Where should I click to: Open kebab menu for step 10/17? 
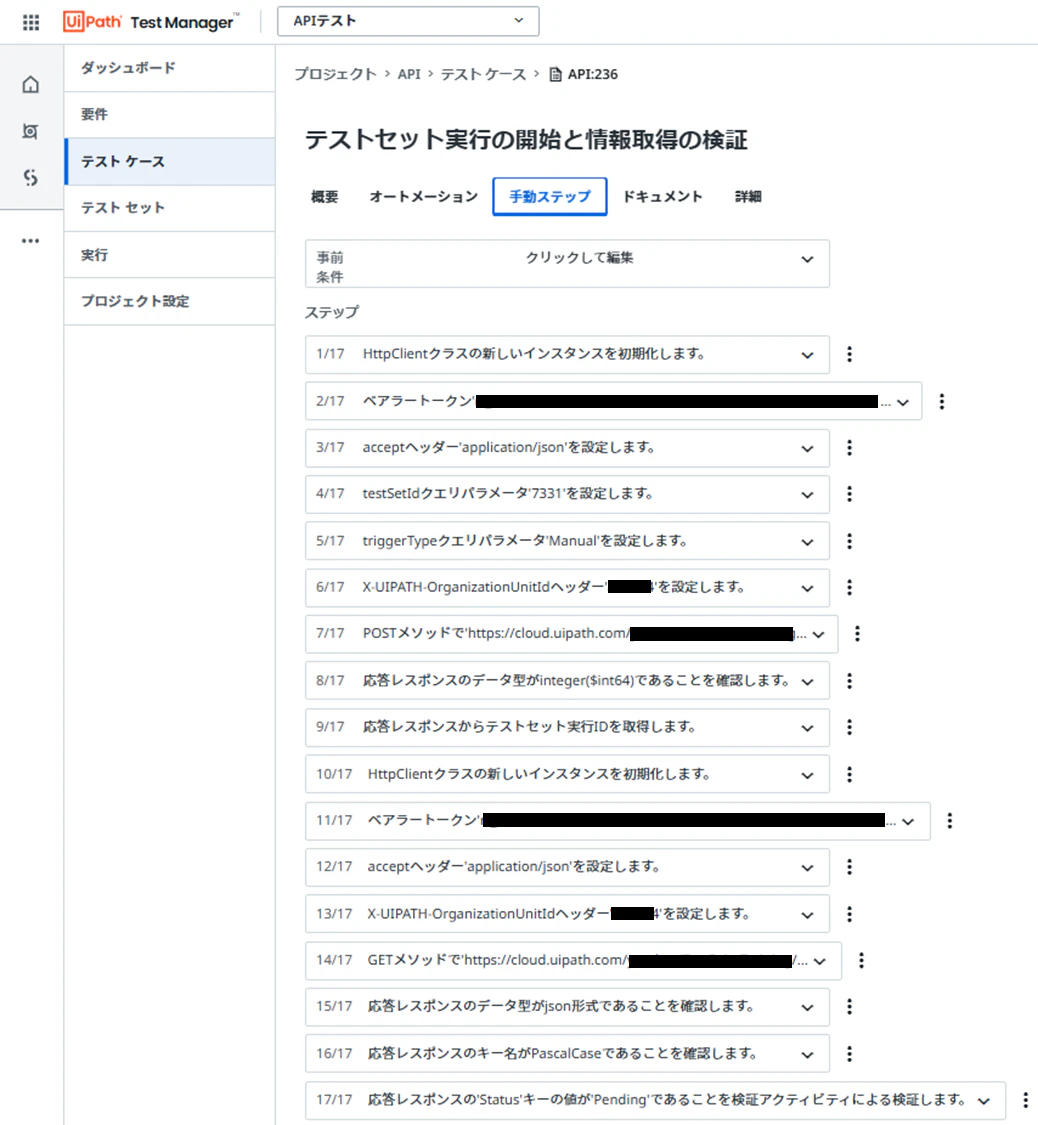(849, 774)
